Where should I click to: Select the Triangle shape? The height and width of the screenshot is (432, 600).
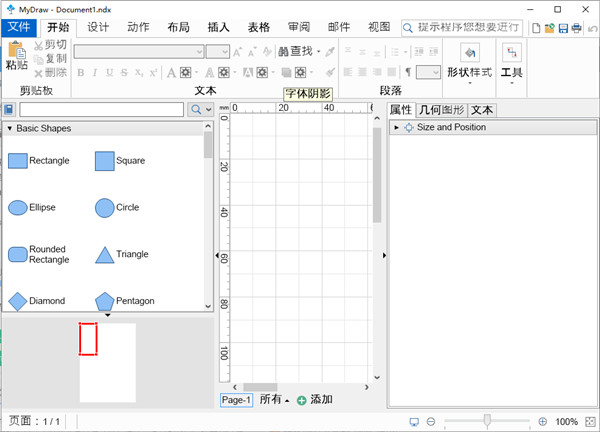(x=122, y=254)
